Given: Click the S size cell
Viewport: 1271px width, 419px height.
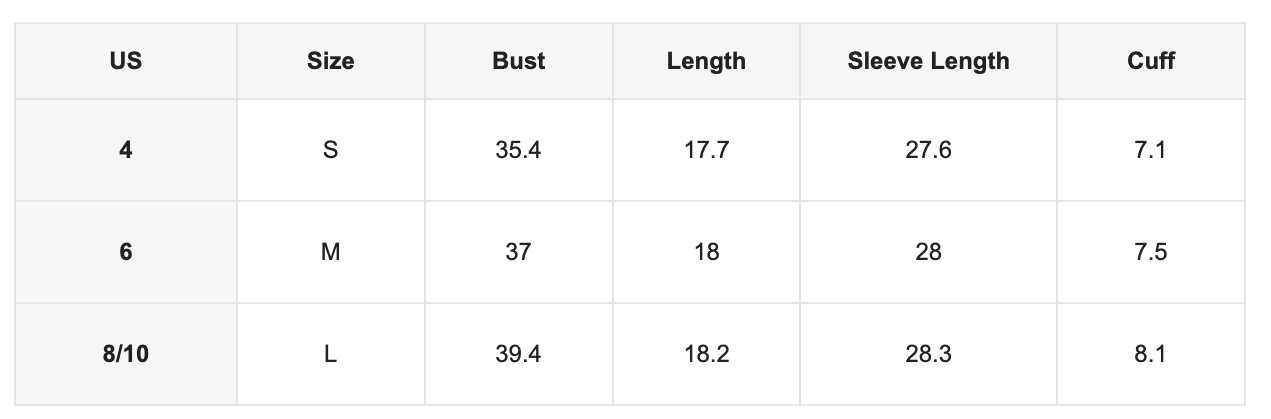Looking at the screenshot, I should (331, 150).
